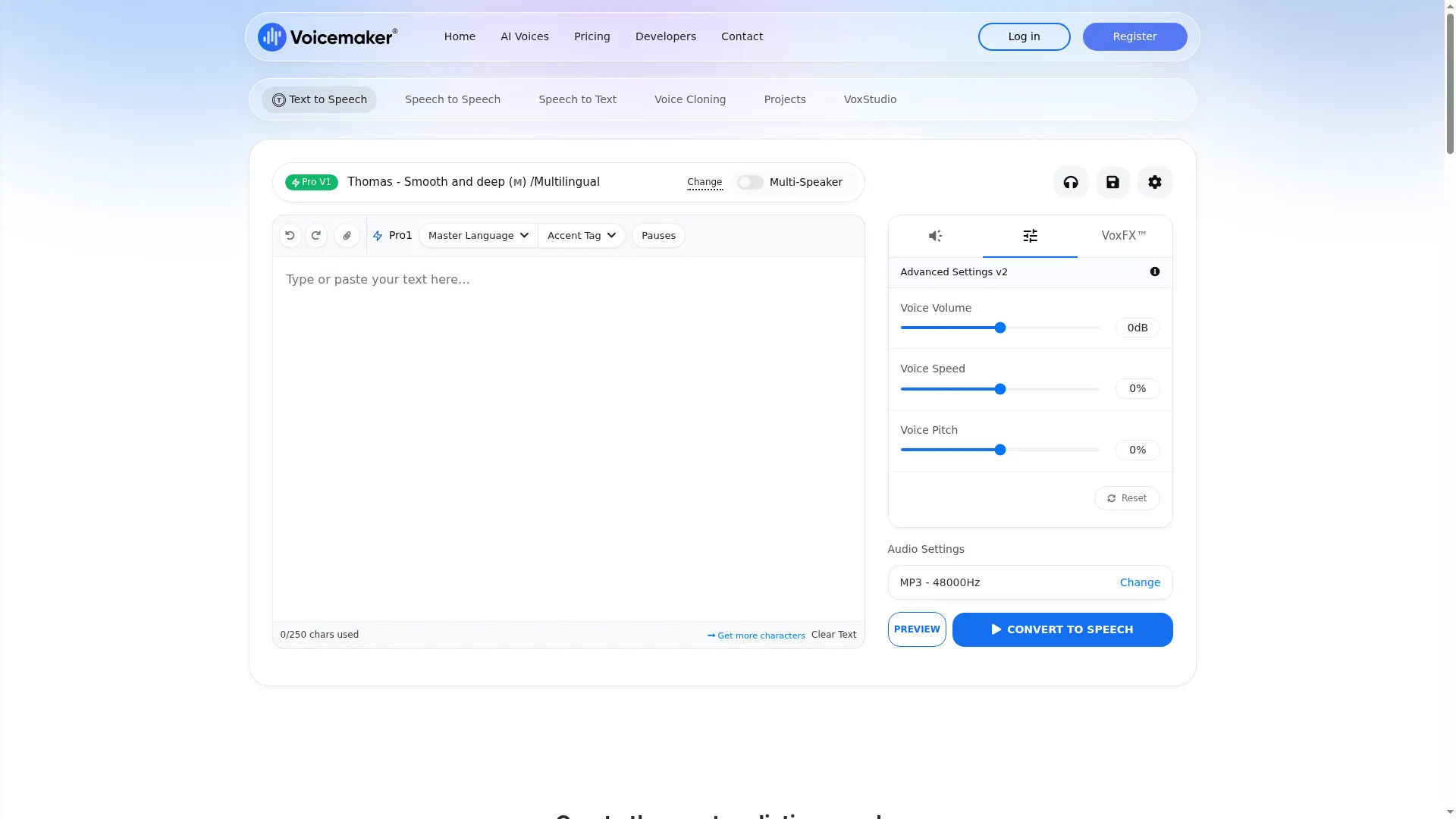The width and height of the screenshot is (1456, 819).
Task: Click the Voicemaker logo
Action: click(328, 36)
